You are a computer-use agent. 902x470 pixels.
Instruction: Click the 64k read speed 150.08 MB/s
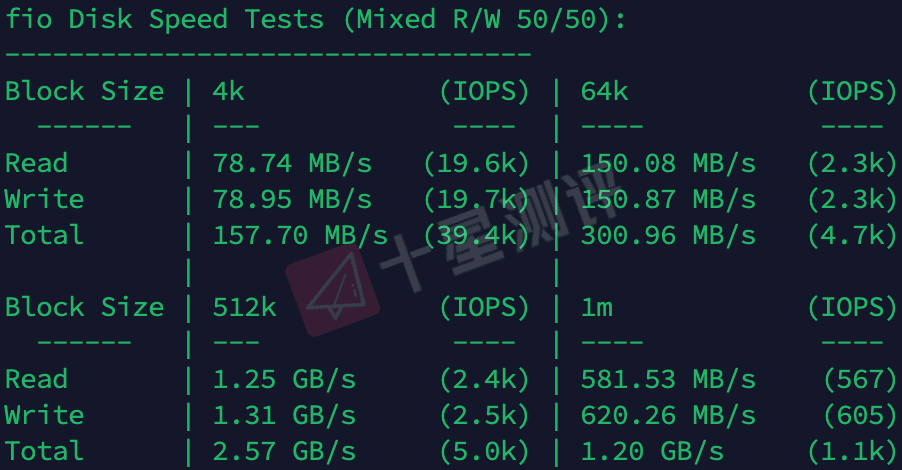pos(668,163)
